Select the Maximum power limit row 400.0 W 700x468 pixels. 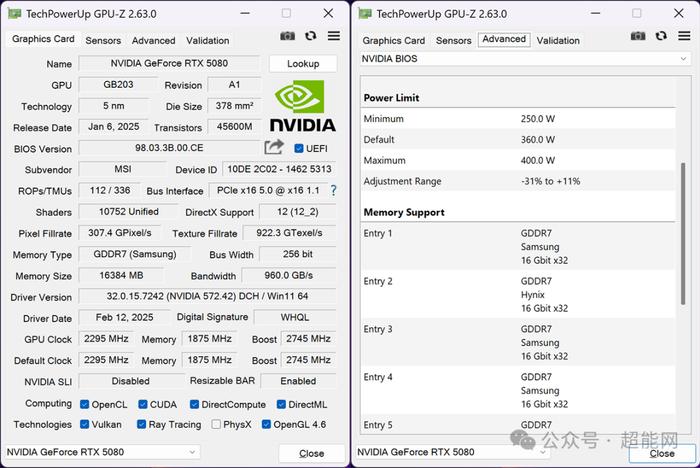point(518,160)
